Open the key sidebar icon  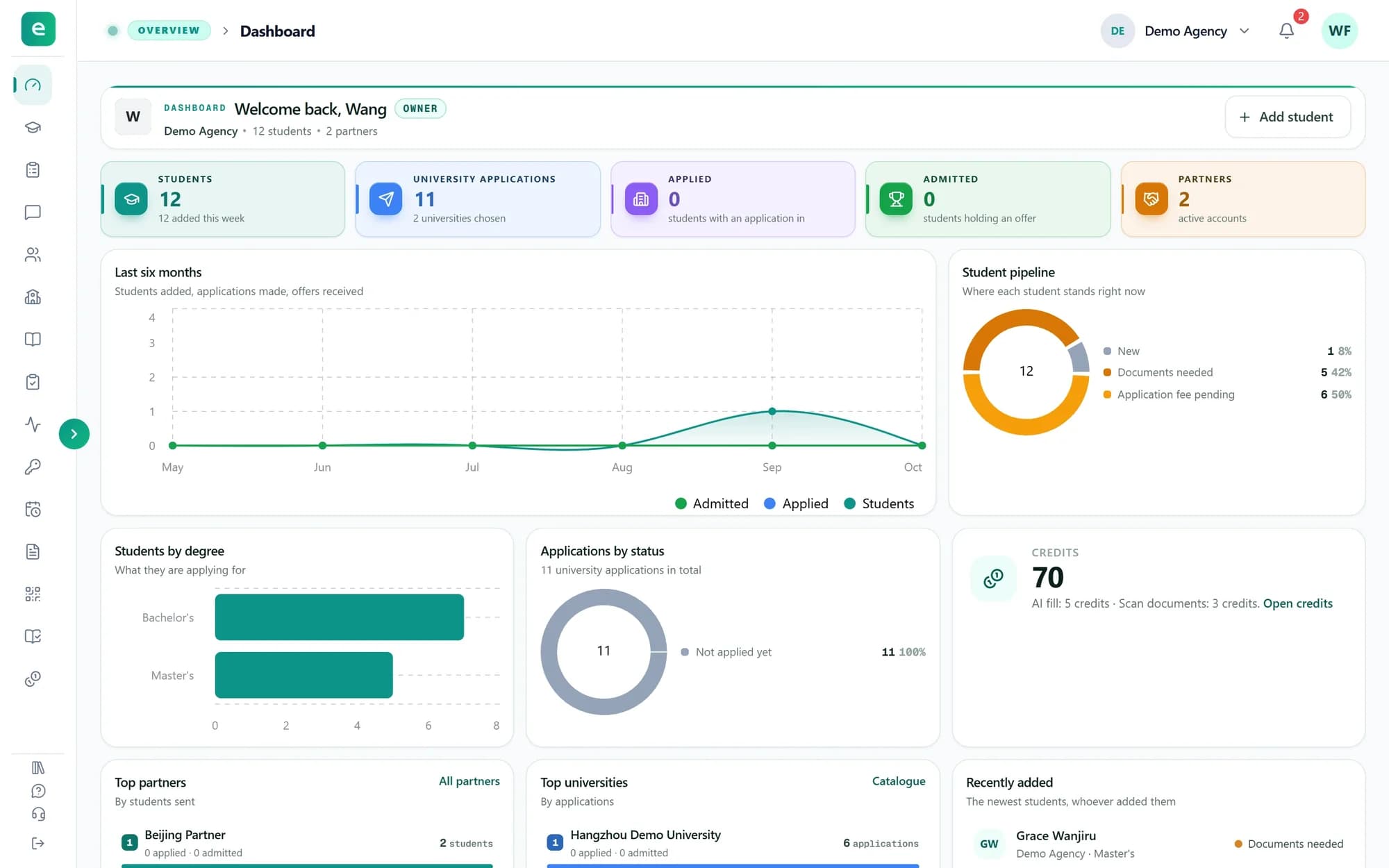coord(33,467)
